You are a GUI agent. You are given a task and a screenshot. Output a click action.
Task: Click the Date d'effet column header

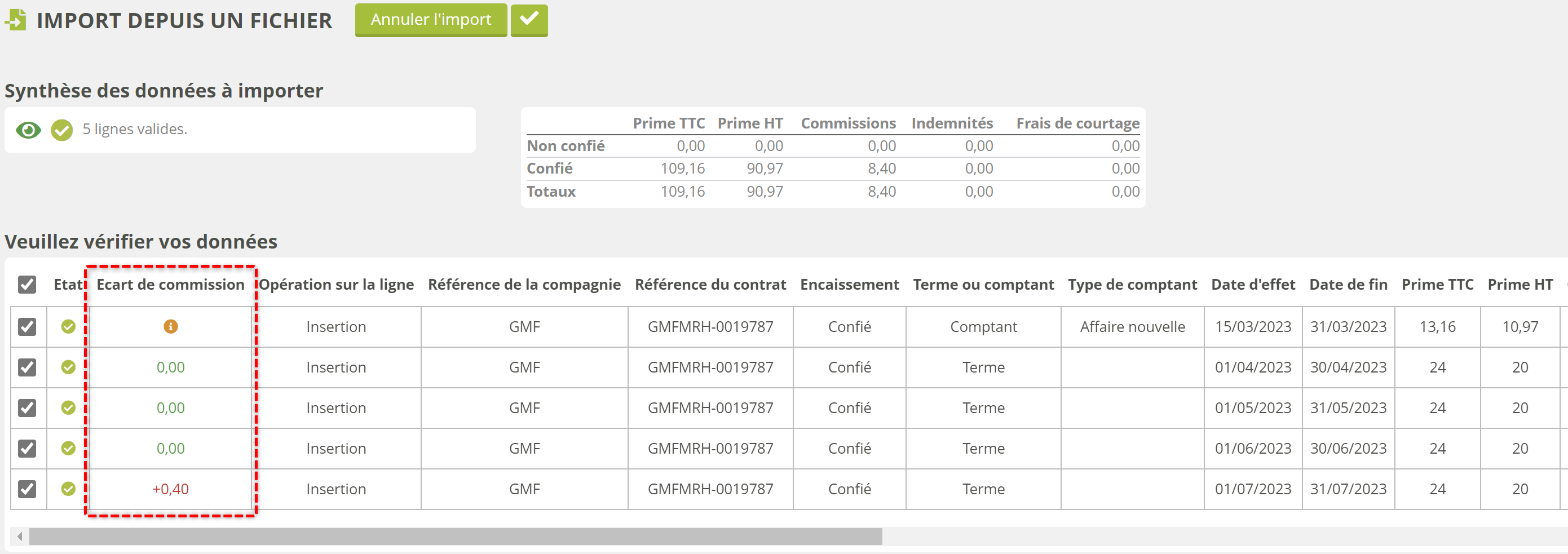pyautogui.click(x=1253, y=285)
